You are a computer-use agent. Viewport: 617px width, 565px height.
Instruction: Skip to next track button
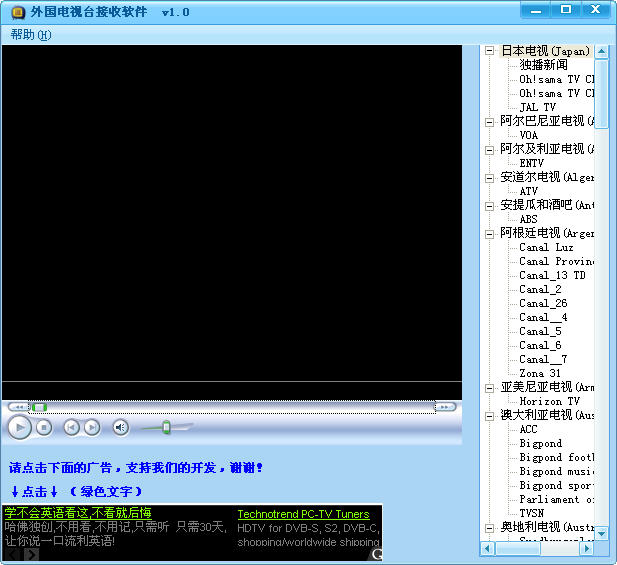tap(92, 427)
